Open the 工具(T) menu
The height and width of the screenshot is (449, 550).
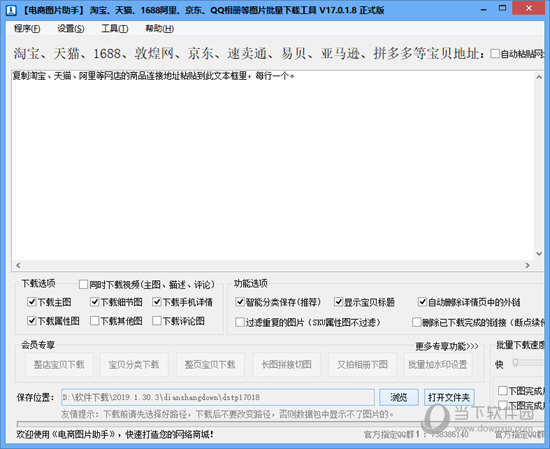click(114, 29)
